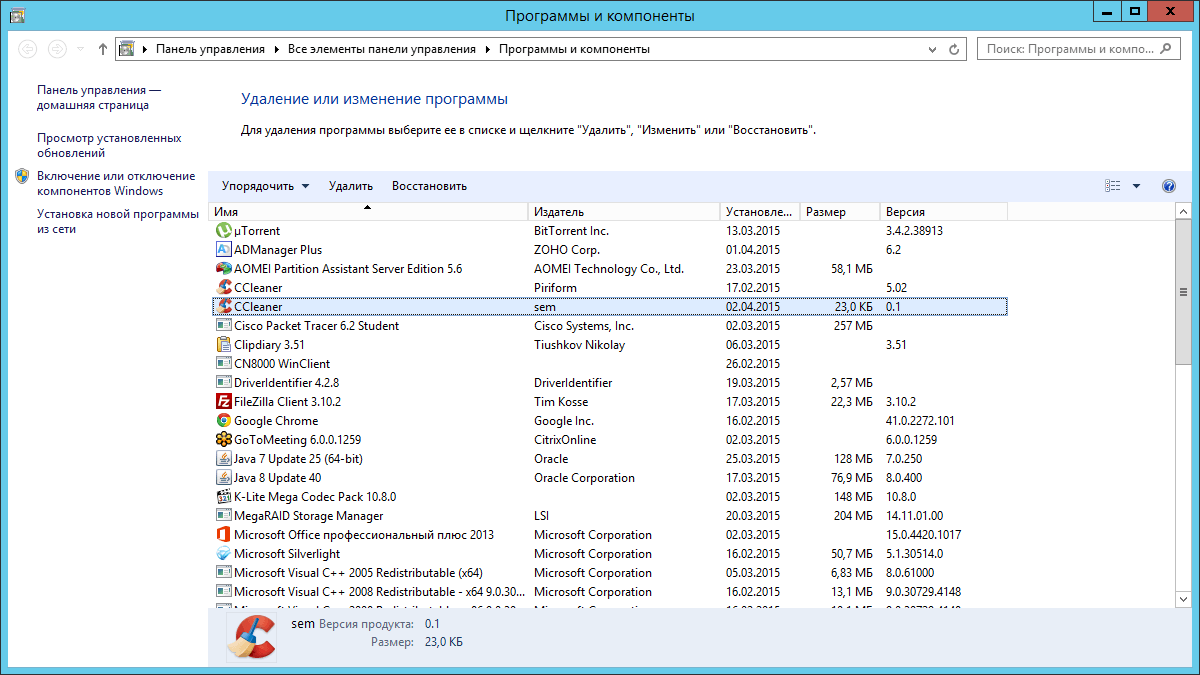Screen dimensions: 1200x675
Task: Open the help question mark icon
Action: [1169, 186]
